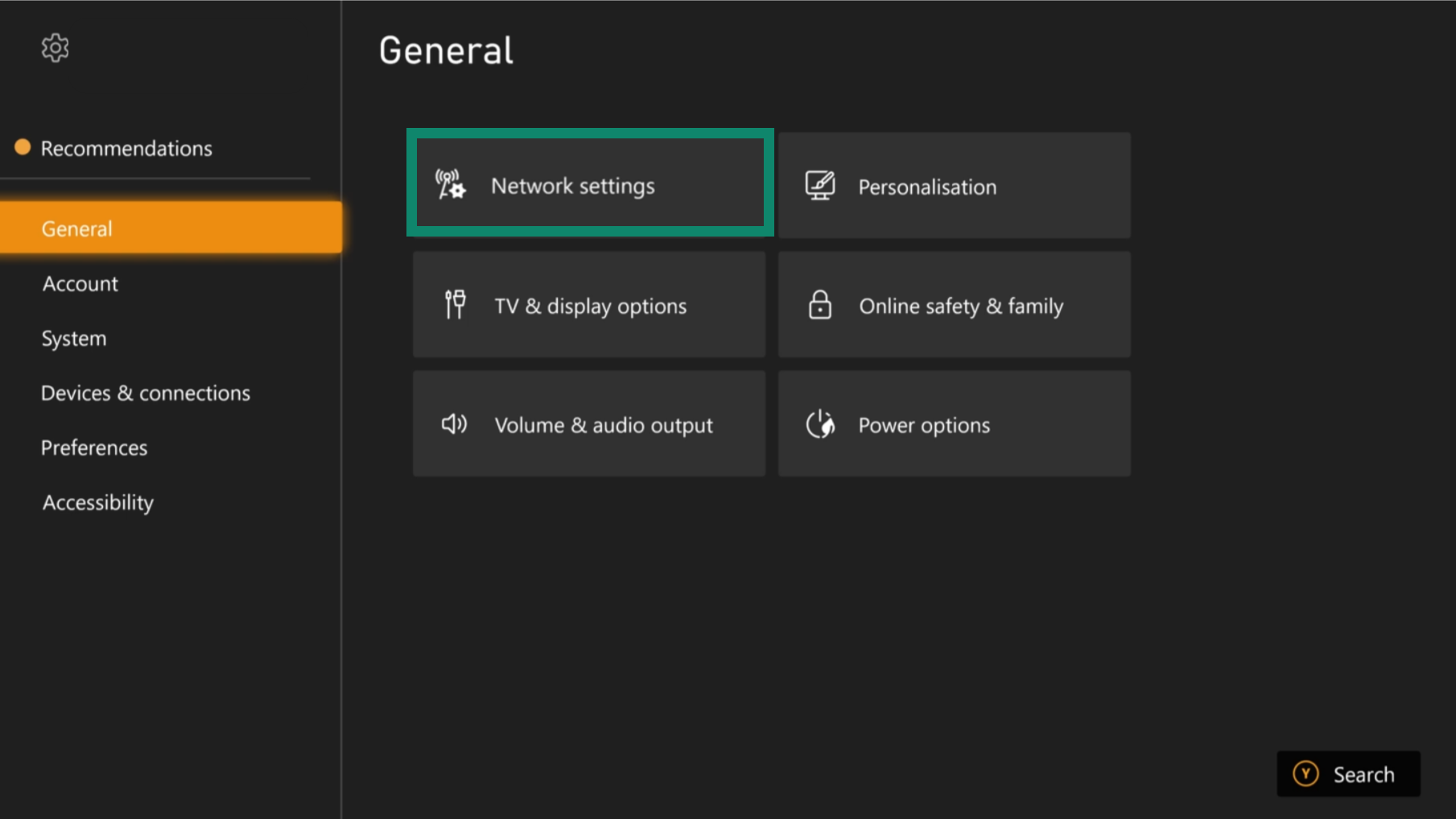This screenshot has height=819, width=1456.
Task: Click the orange dot beside Recommendations
Action: pos(23,147)
